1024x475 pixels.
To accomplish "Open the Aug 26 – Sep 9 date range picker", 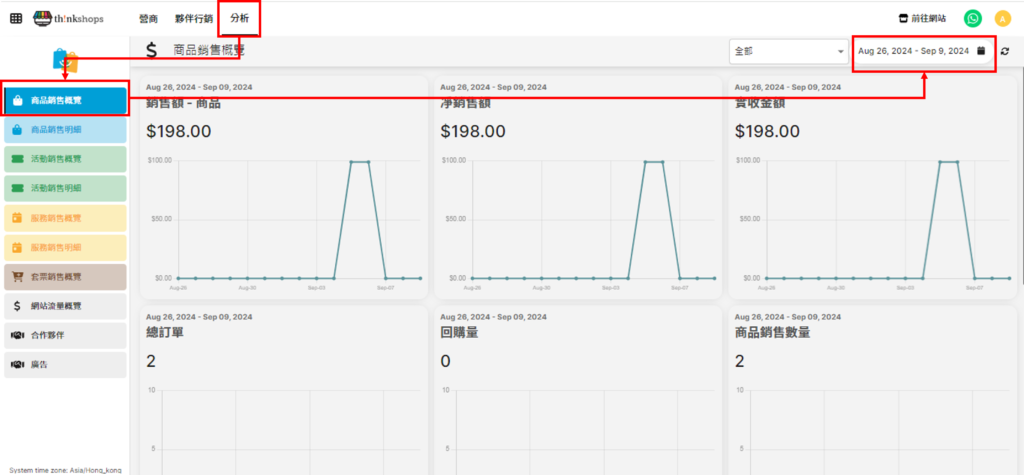I will click(x=912, y=51).
